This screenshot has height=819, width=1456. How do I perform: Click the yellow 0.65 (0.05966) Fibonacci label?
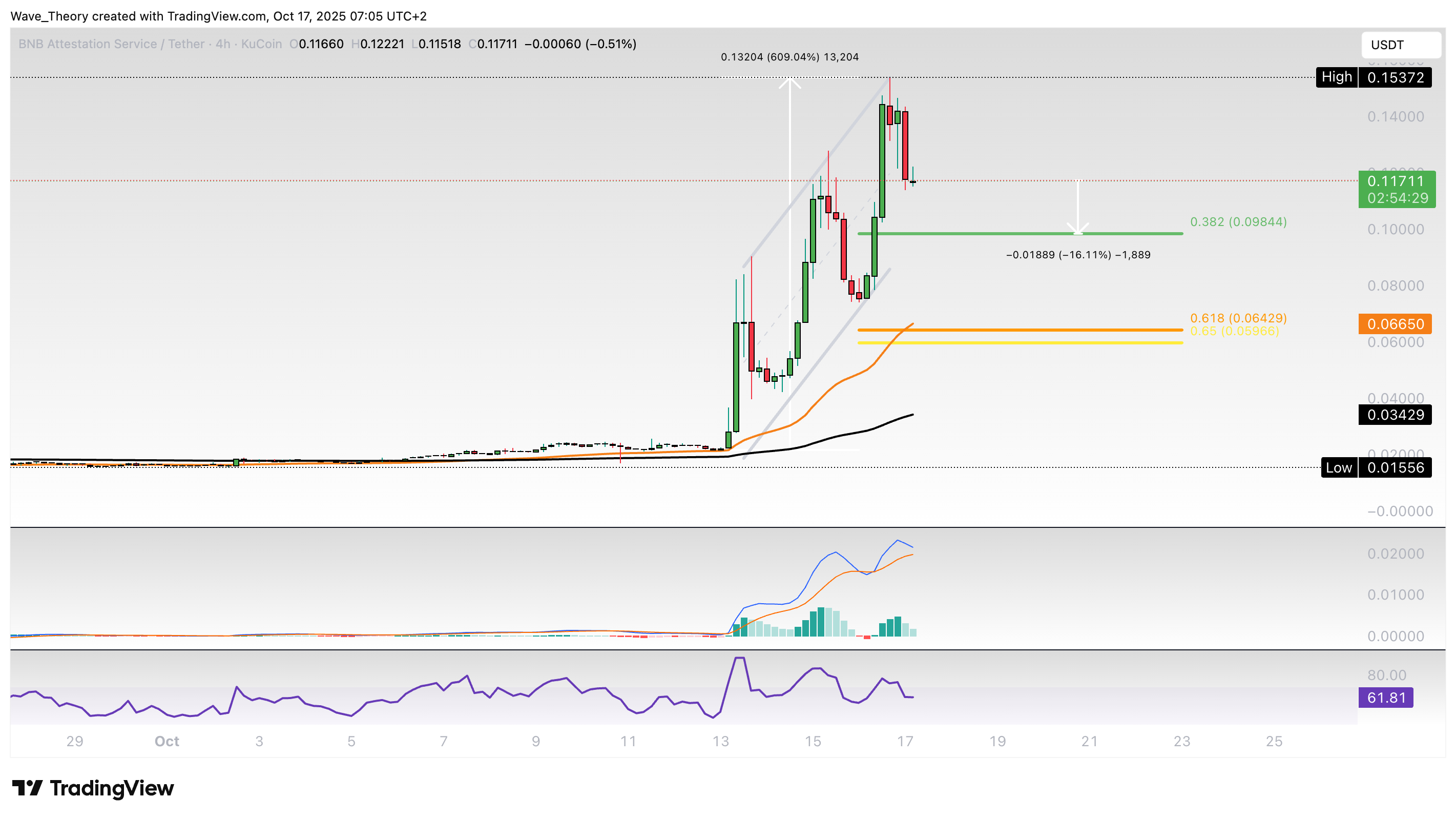click(1234, 332)
